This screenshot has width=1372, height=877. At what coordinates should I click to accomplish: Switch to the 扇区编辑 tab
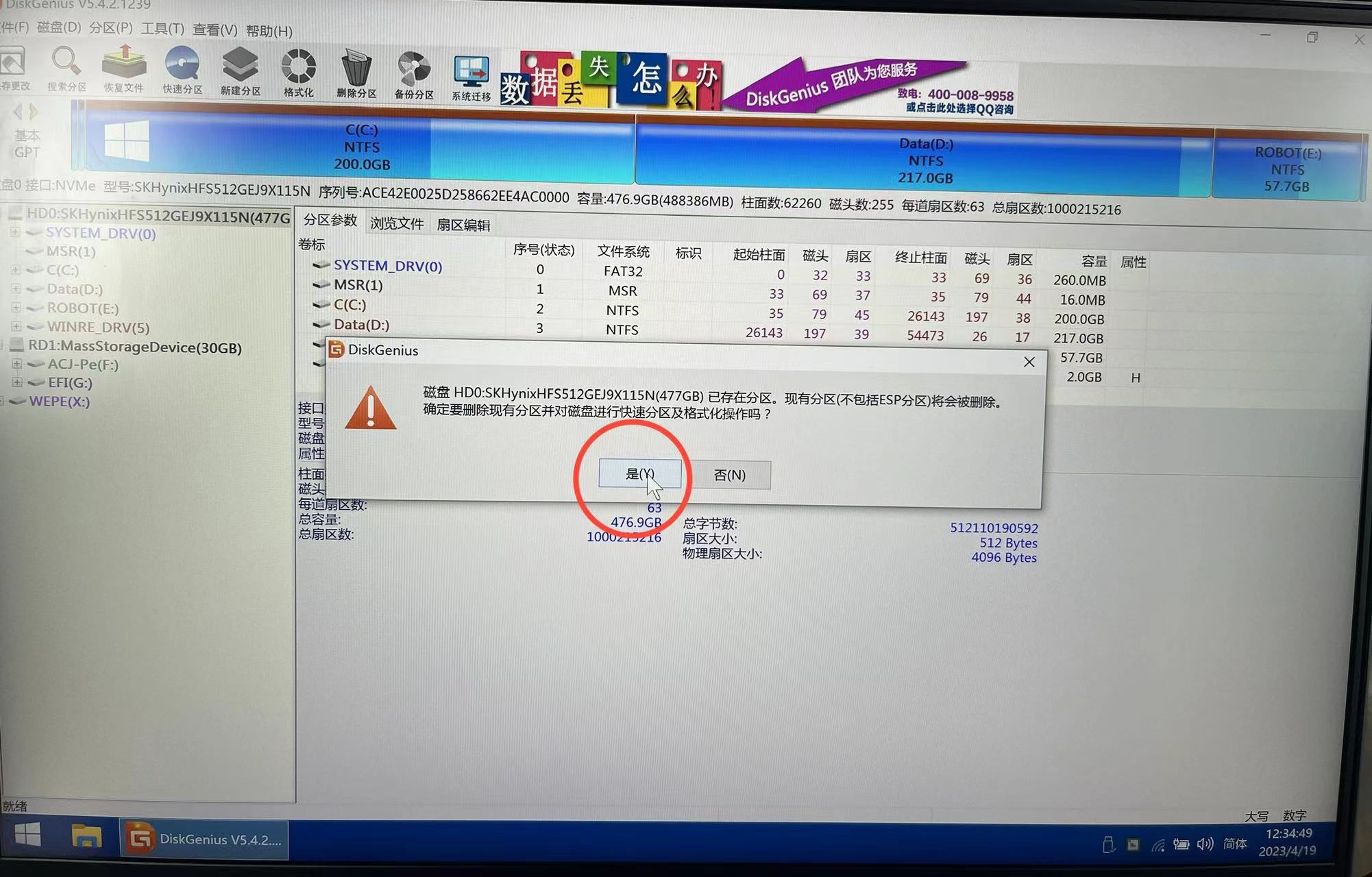(463, 225)
